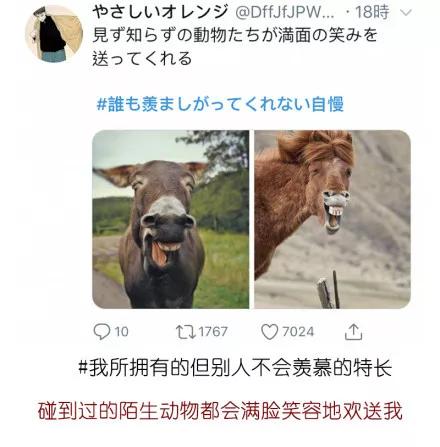Open the share upload icon
Viewport: 440px width, 447px height.
point(353,332)
